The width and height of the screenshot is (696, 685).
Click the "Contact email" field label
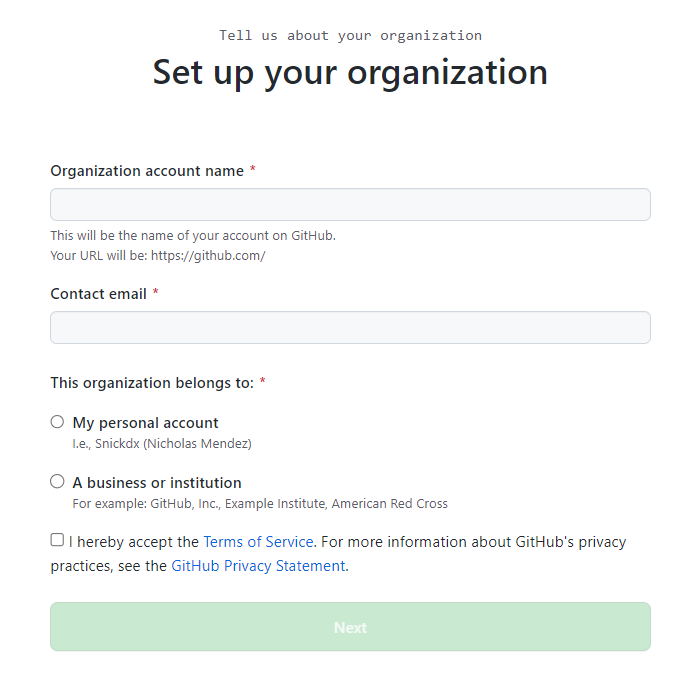pyautogui.click(x=98, y=294)
